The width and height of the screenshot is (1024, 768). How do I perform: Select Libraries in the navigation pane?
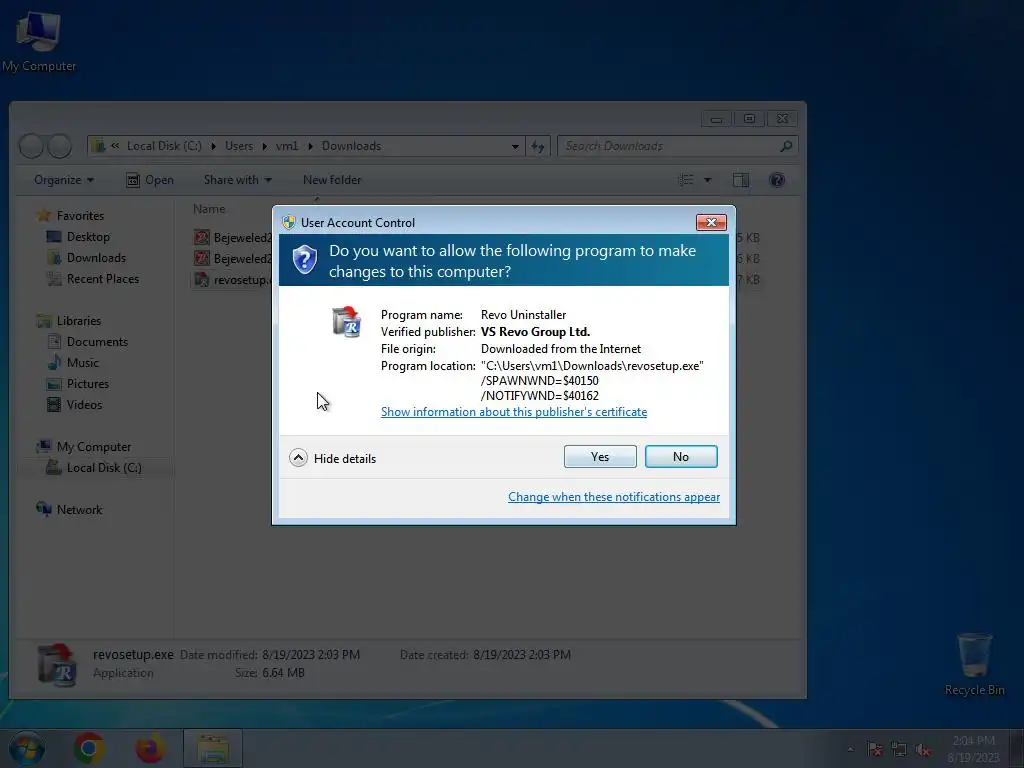coord(78,321)
